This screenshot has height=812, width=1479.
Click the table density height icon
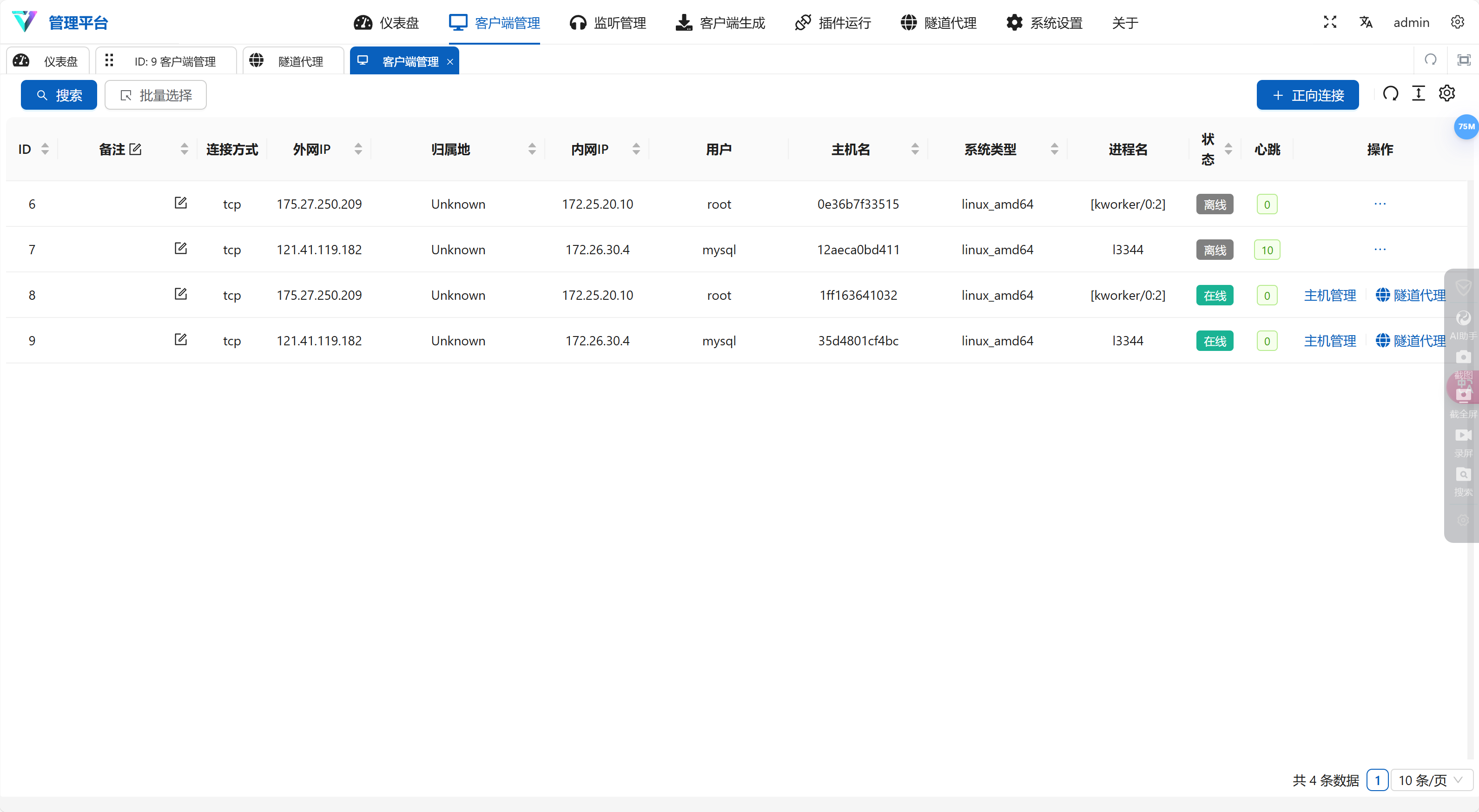tap(1418, 93)
